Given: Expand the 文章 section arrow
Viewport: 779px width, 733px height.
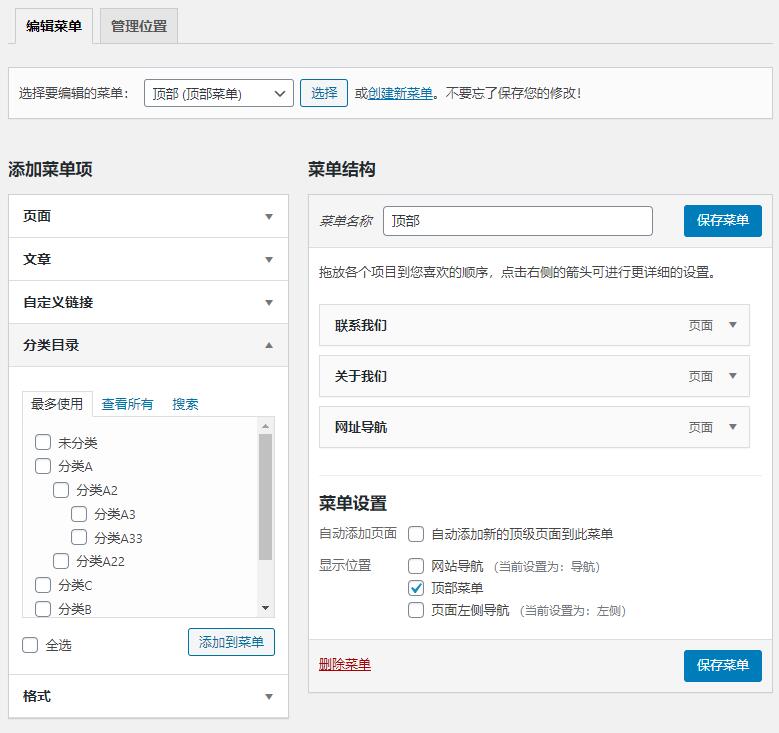Looking at the screenshot, I should (x=268, y=260).
